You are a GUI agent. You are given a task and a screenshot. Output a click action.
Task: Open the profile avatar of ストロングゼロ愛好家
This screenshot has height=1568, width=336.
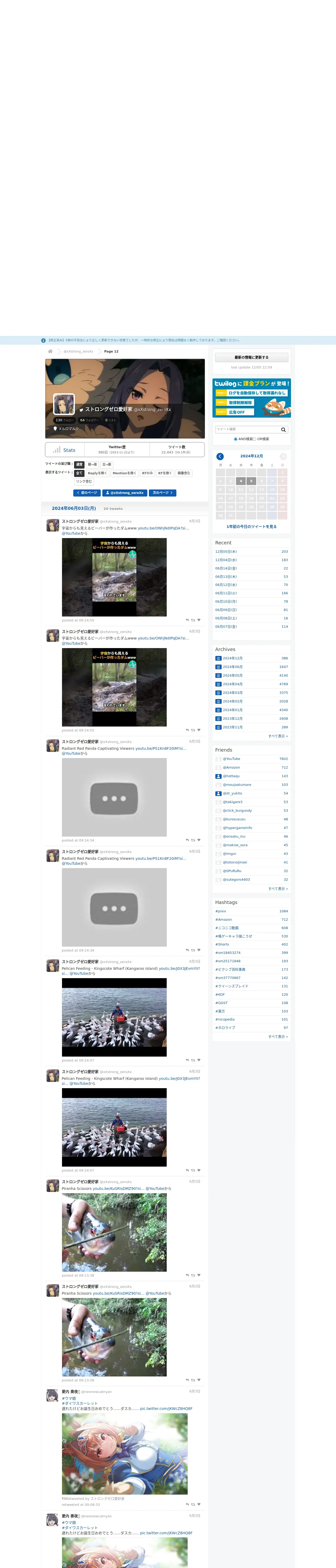(x=64, y=404)
